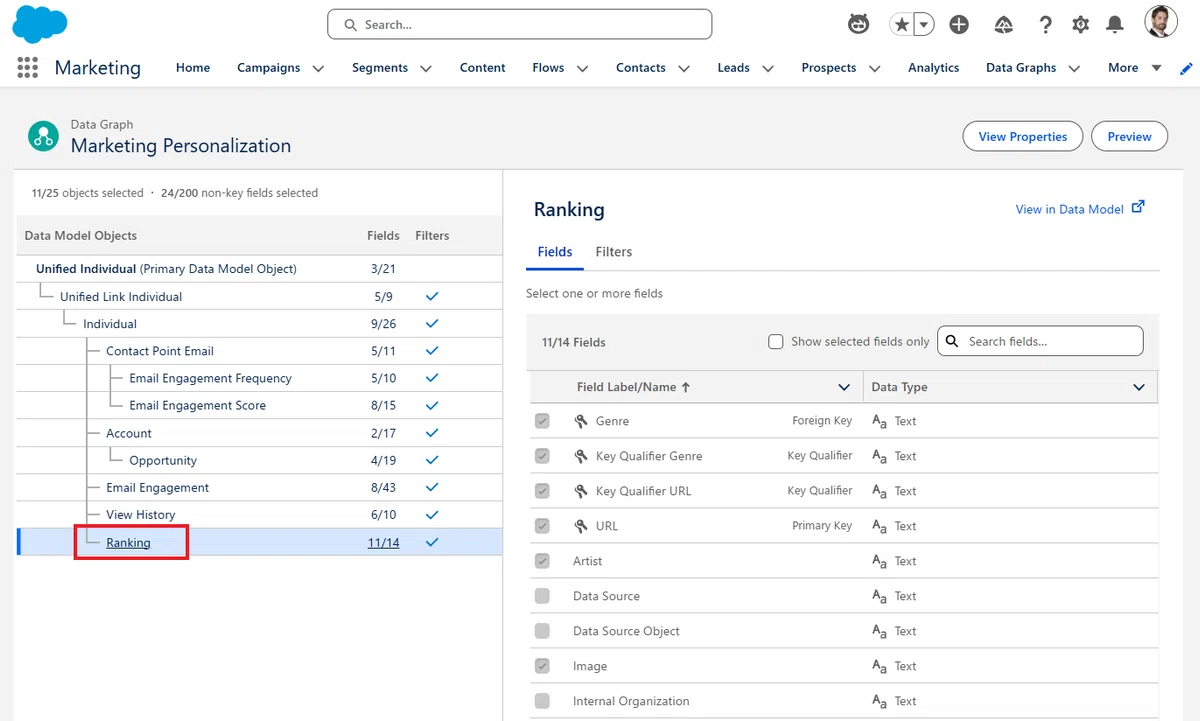Check the Internal Organization checkbox
This screenshot has width=1200, height=721.
pos(542,701)
